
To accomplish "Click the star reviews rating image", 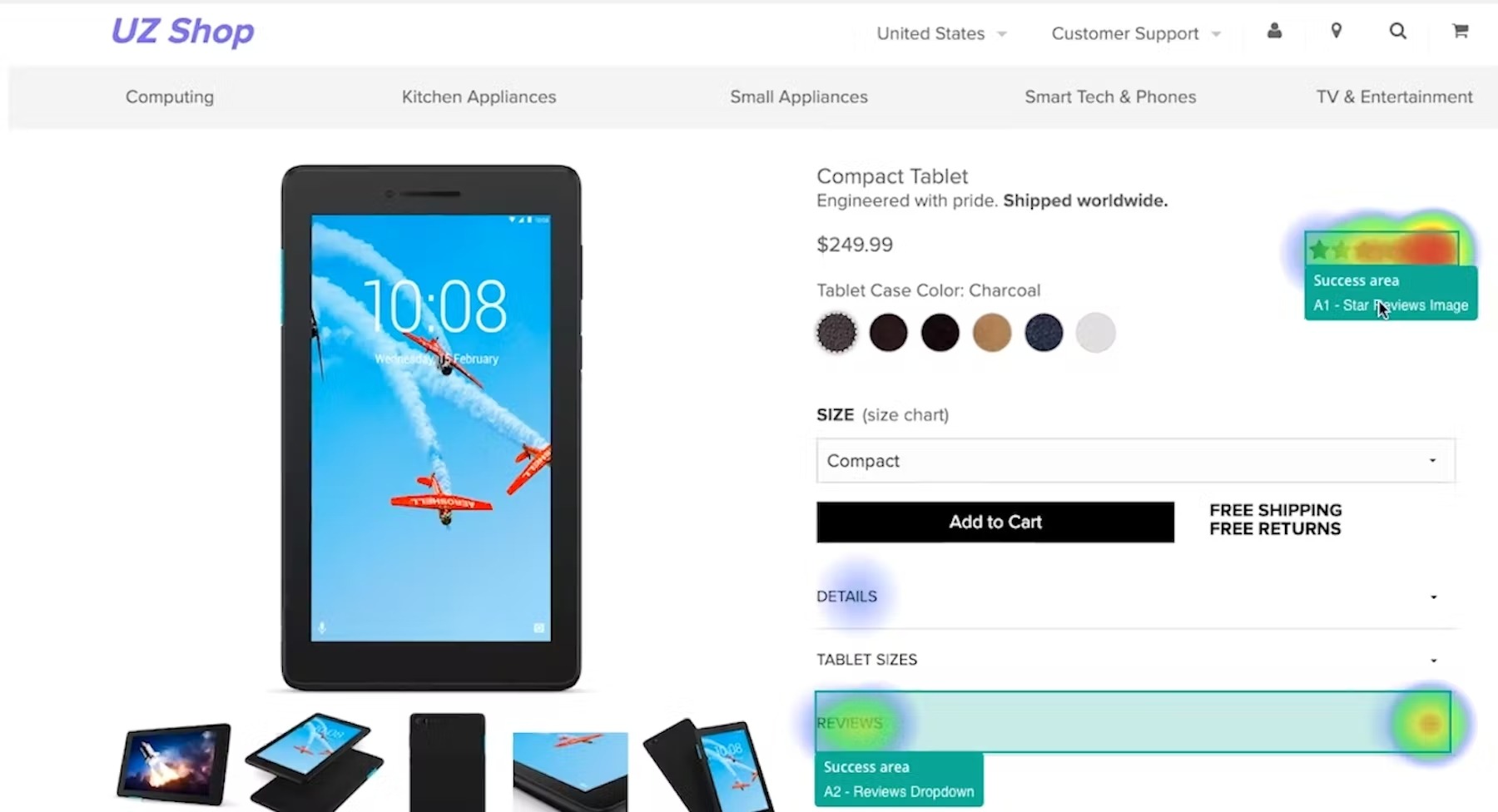I will pyautogui.click(x=1381, y=249).
